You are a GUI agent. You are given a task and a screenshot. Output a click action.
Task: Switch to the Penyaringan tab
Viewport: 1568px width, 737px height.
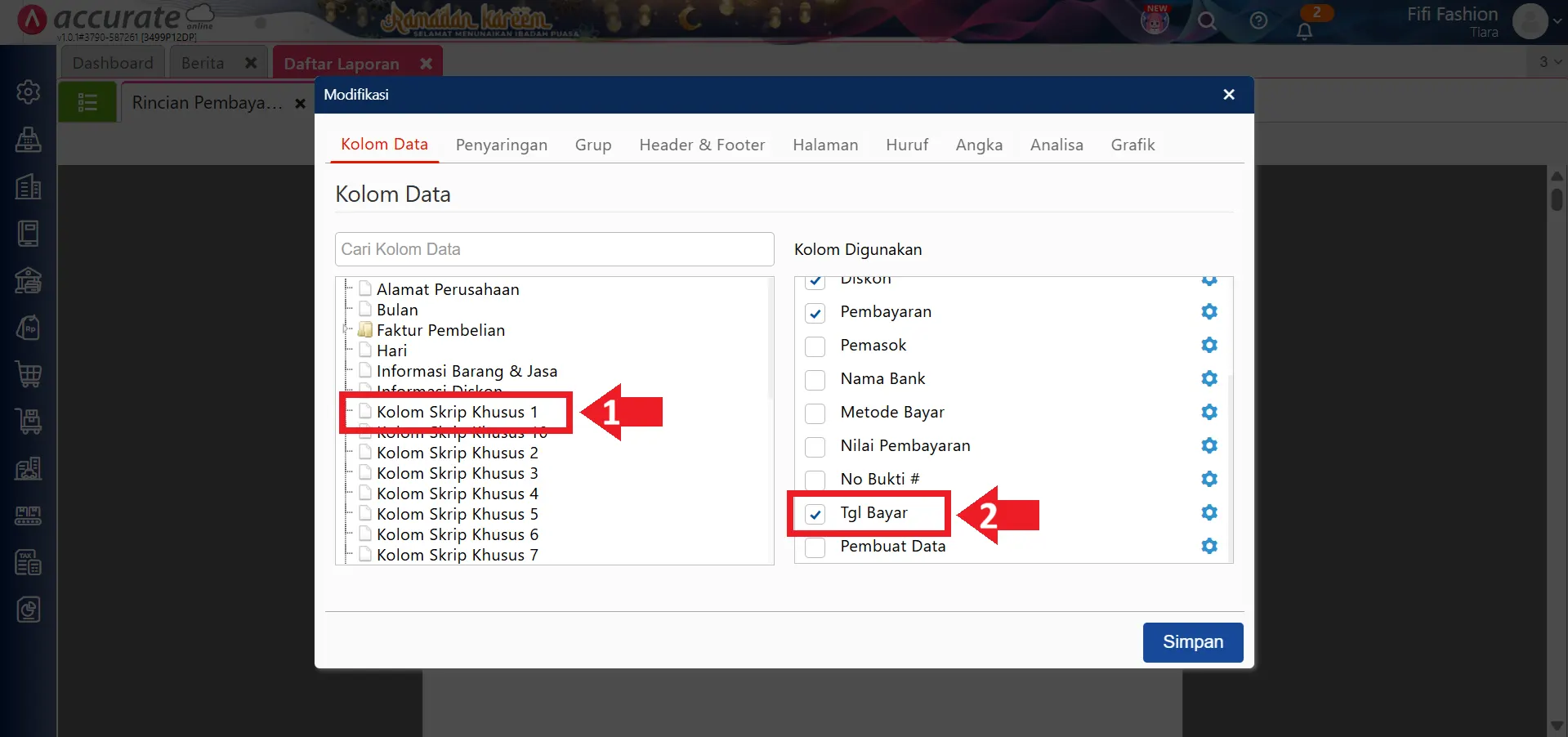501,145
